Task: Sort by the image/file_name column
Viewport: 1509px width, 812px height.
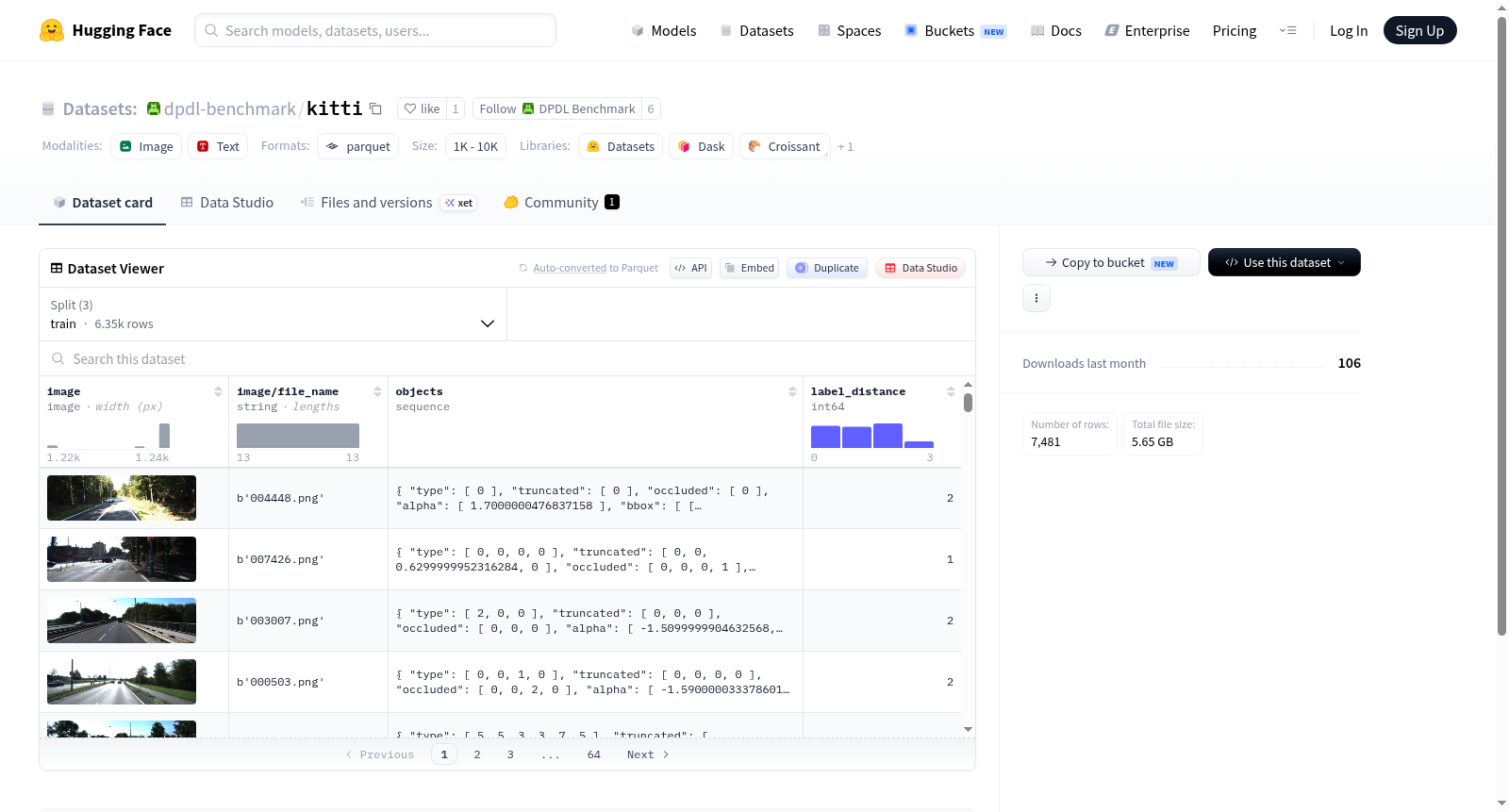Action: 377,391
